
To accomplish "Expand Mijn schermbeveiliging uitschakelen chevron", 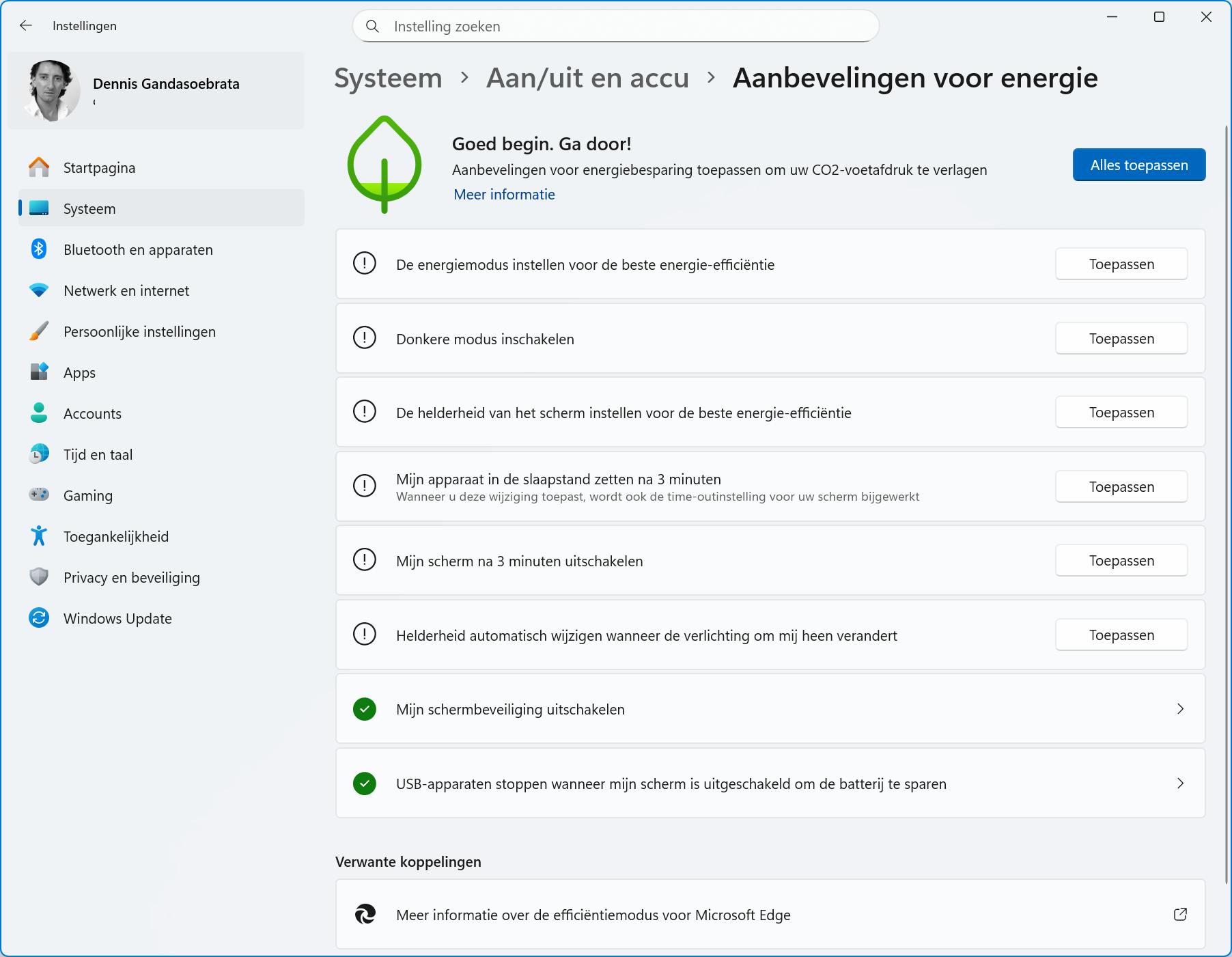I will click(1180, 709).
